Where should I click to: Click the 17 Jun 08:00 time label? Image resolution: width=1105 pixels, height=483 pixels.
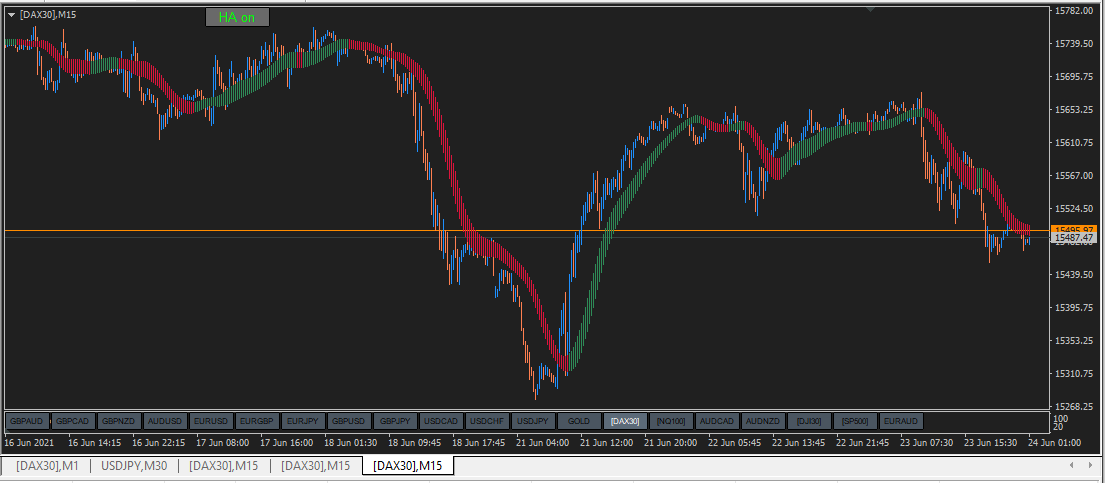tap(223, 443)
